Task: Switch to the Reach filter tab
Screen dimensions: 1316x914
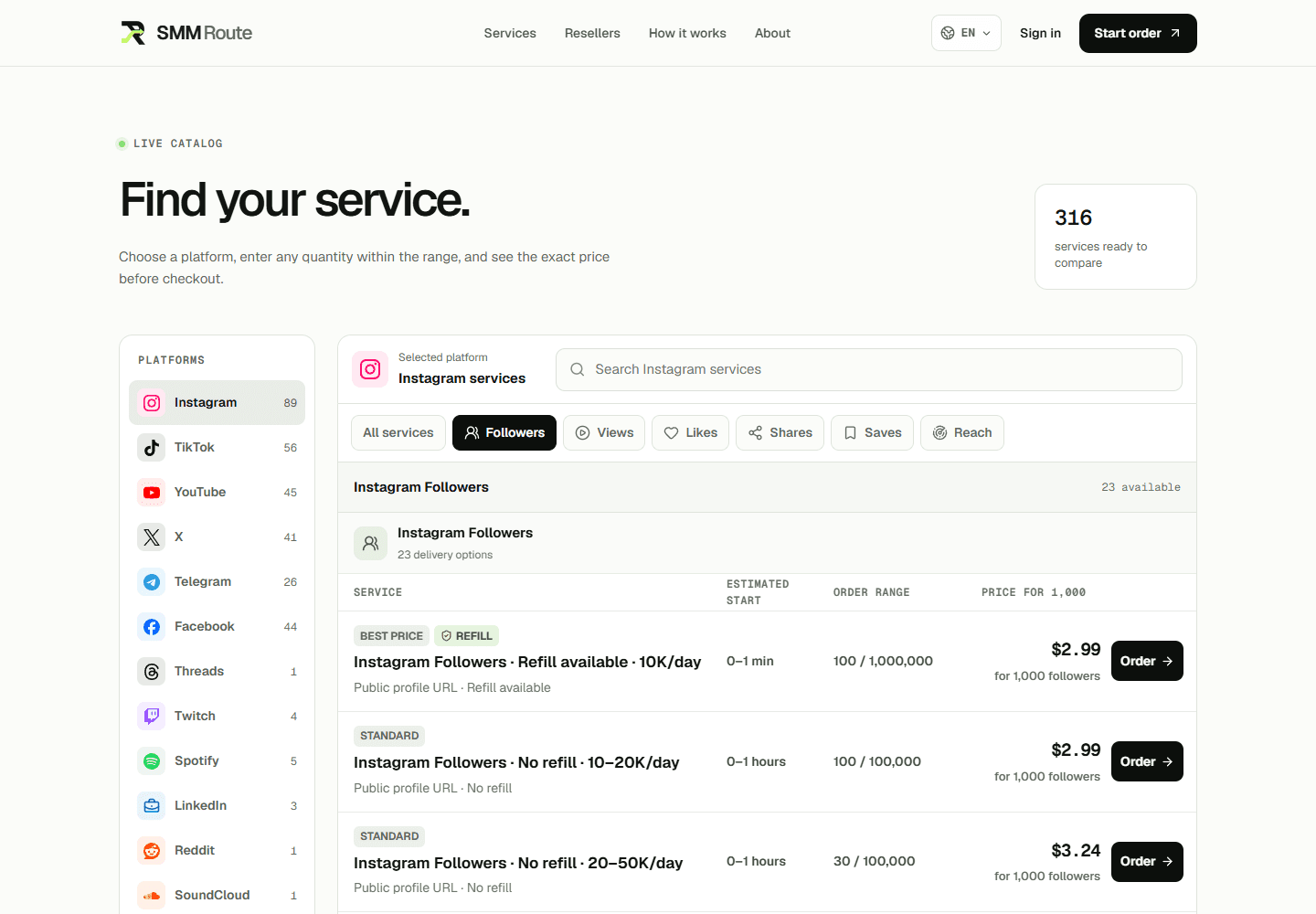Action: point(962,433)
